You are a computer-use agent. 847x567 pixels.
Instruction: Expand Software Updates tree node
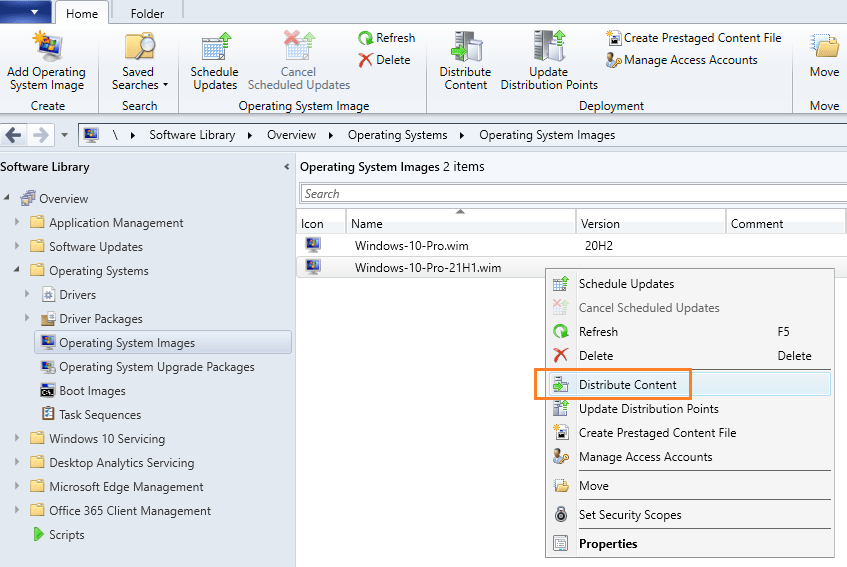(17, 246)
